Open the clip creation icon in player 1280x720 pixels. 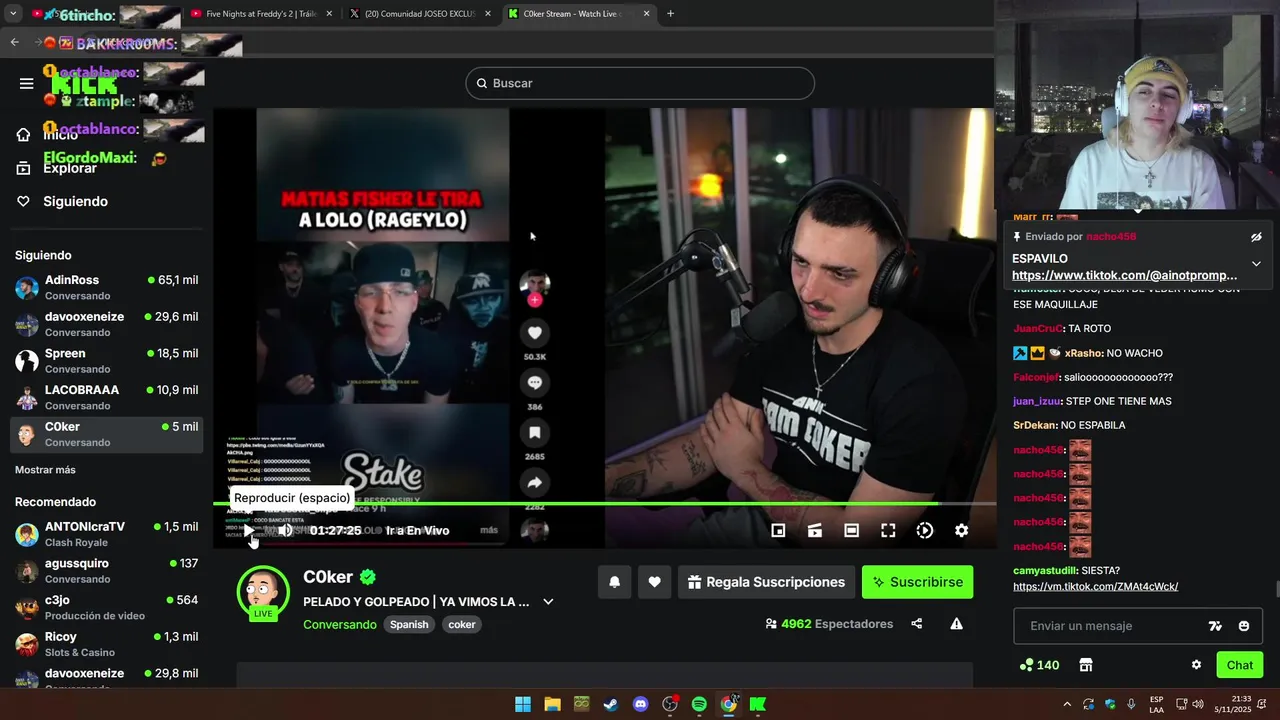pyautogui.click(x=815, y=531)
